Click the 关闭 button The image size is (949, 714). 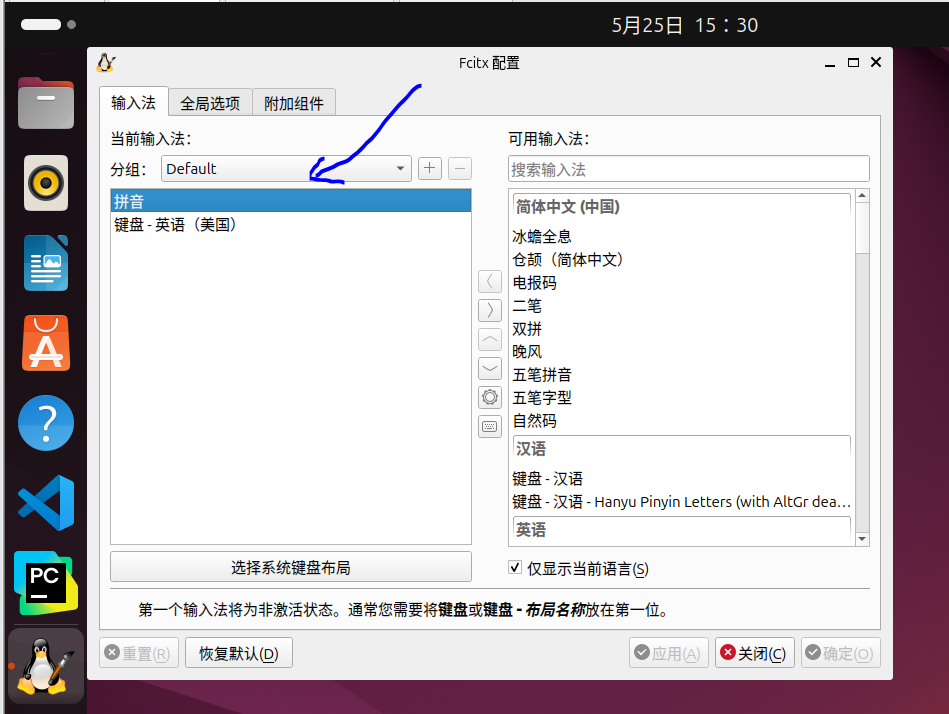[754, 653]
